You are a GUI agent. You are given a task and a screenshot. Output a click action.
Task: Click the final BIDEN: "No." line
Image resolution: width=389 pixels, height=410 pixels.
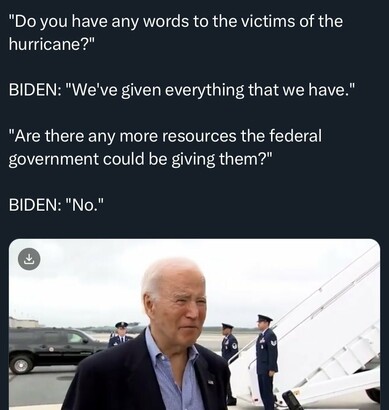coord(57,205)
